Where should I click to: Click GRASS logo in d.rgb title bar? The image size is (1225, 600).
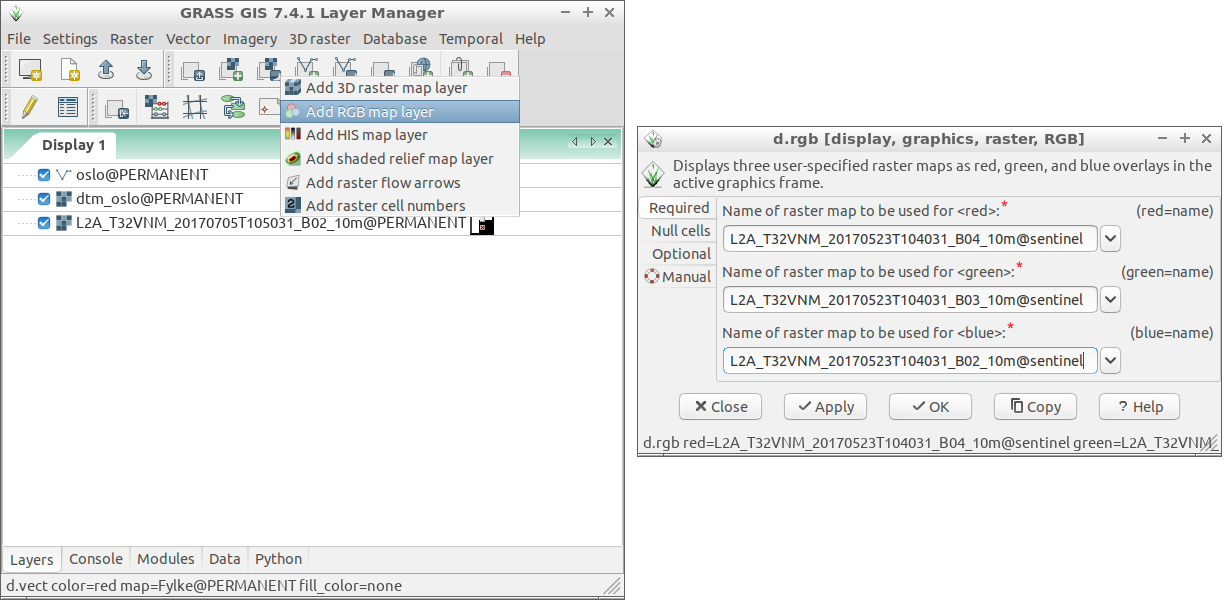click(x=653, y=139)
